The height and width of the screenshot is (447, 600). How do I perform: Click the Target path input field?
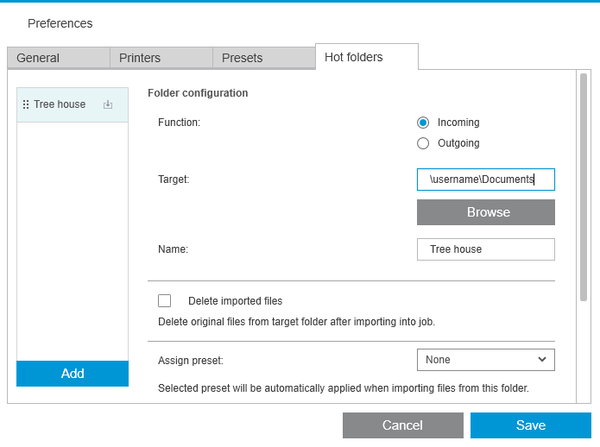[486, 179]
